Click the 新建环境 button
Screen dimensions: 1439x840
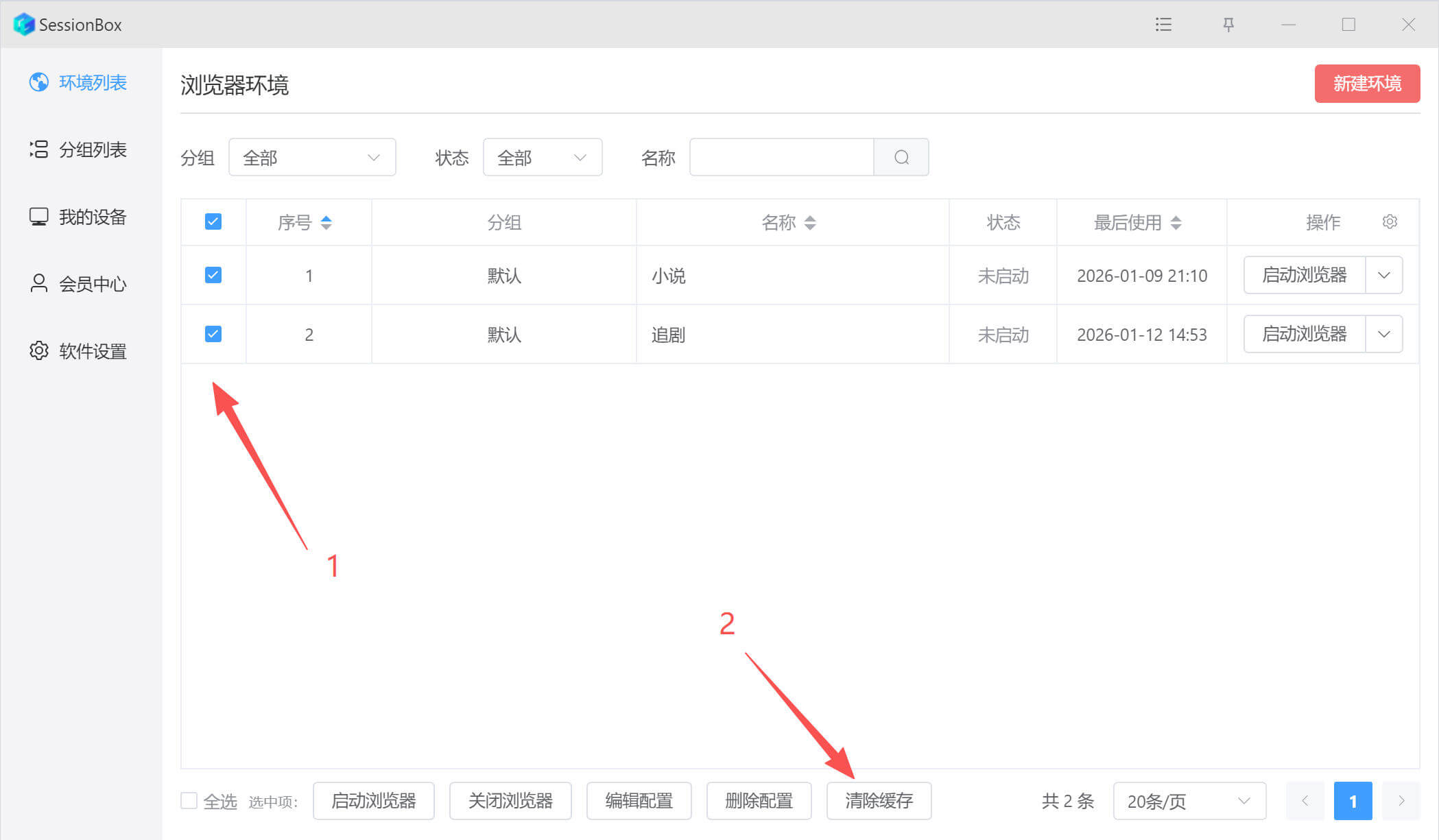[1366, 84]
